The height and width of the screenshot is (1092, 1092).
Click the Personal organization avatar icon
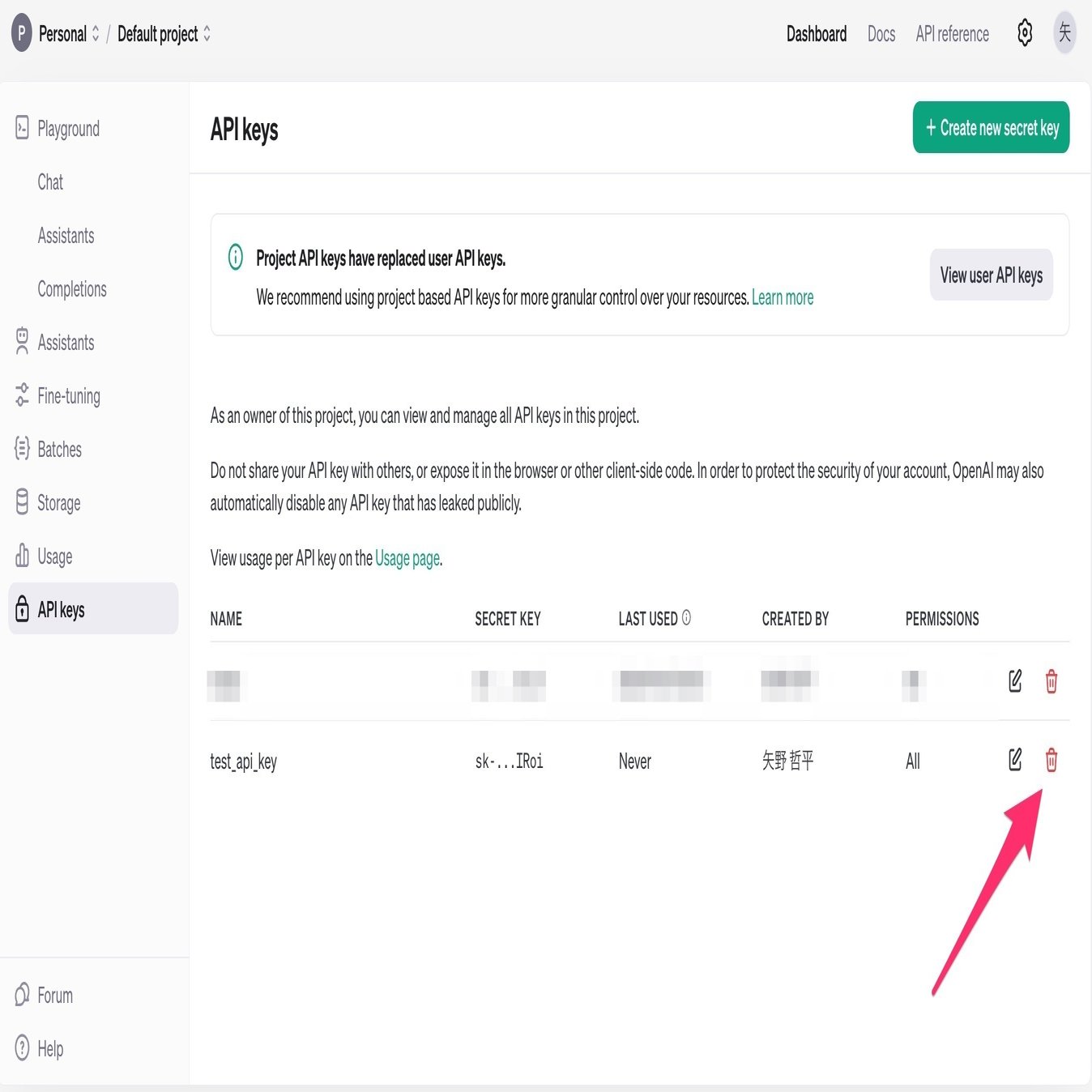coord(22,34)
